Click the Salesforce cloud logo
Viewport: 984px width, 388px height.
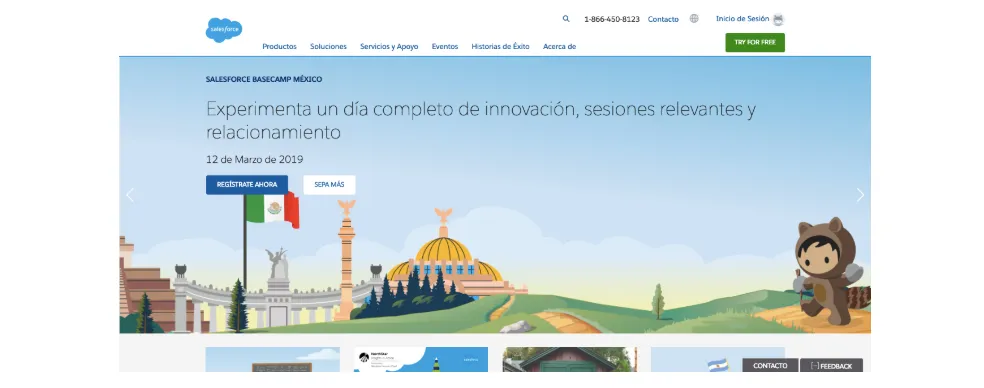click(224, 30)
